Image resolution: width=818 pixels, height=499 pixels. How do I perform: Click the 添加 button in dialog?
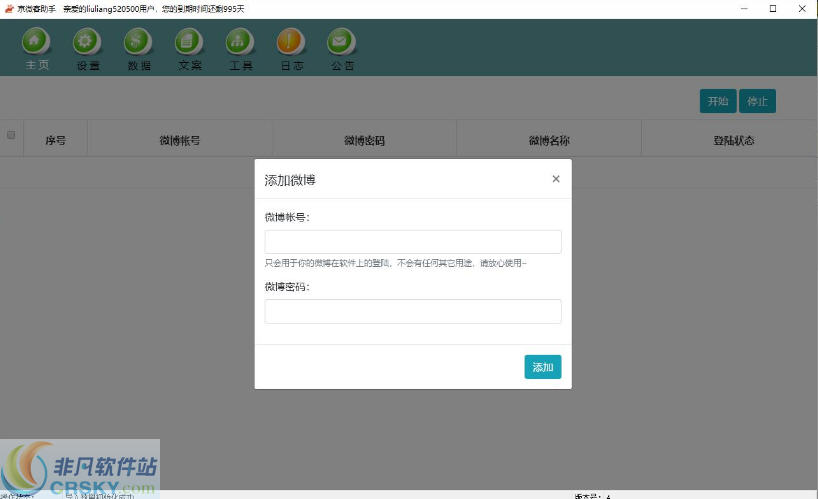click(543, 367)
